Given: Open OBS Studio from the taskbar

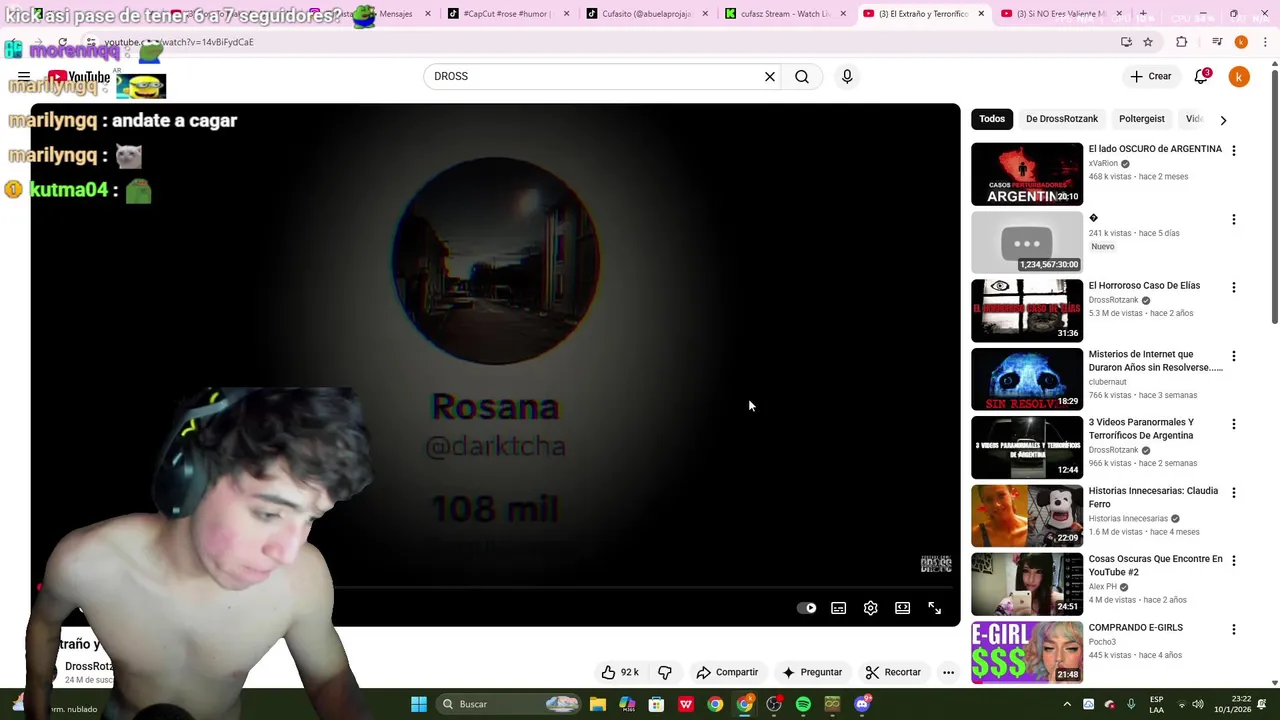Looking at the screenshot, I should pos(774,704).
